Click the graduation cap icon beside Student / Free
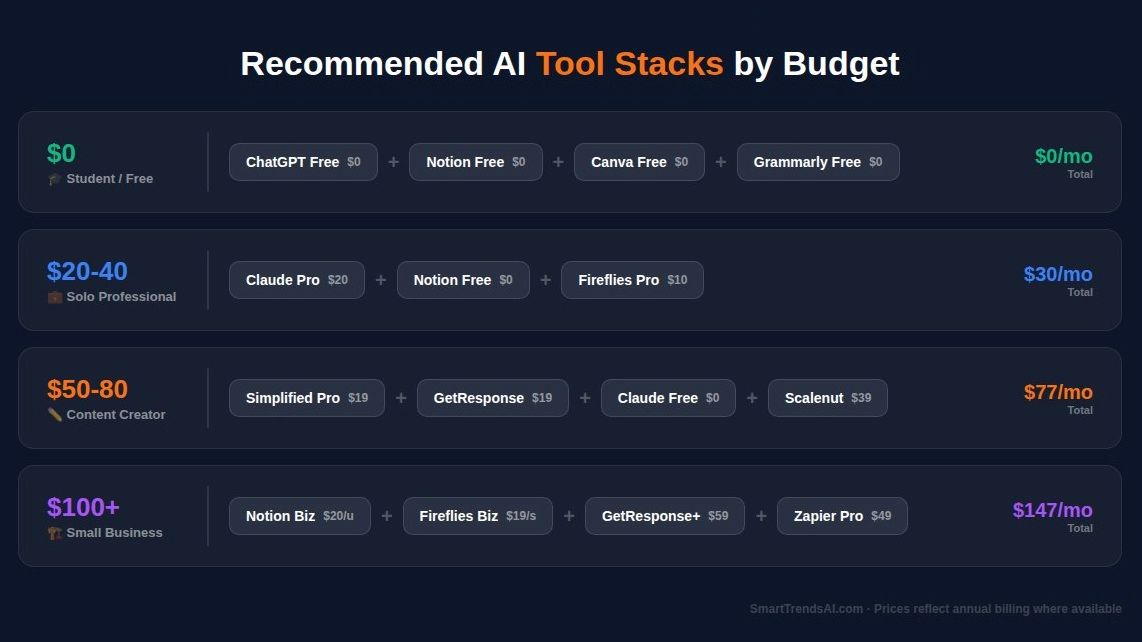Screen dimensions: 1142x642 [x=54, y=179]
